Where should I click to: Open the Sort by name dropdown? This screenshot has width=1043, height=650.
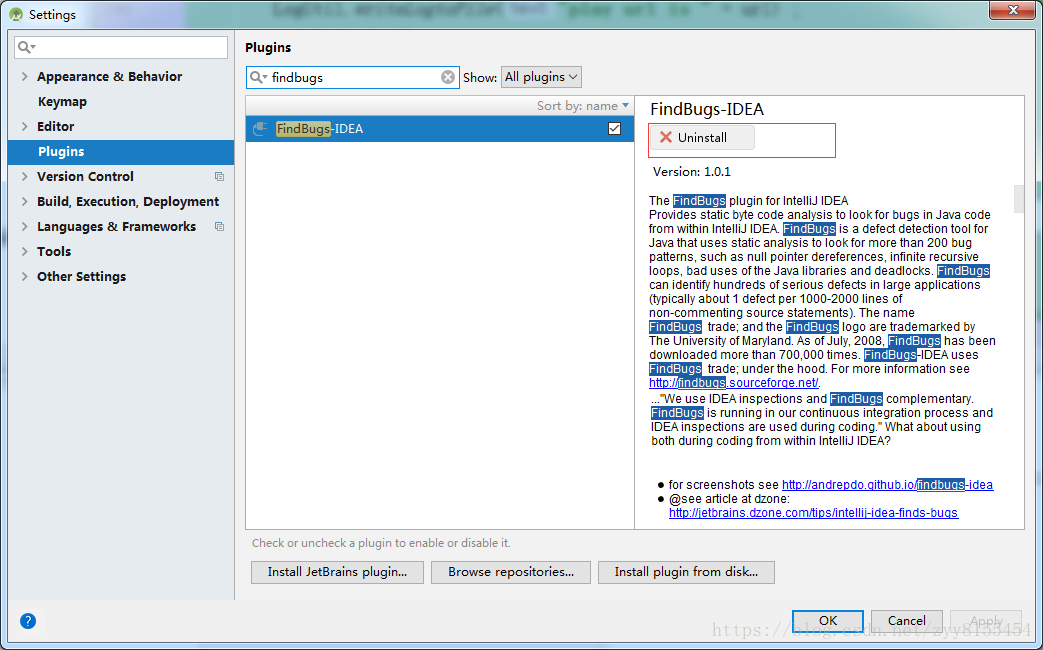(x=583, y=106)
